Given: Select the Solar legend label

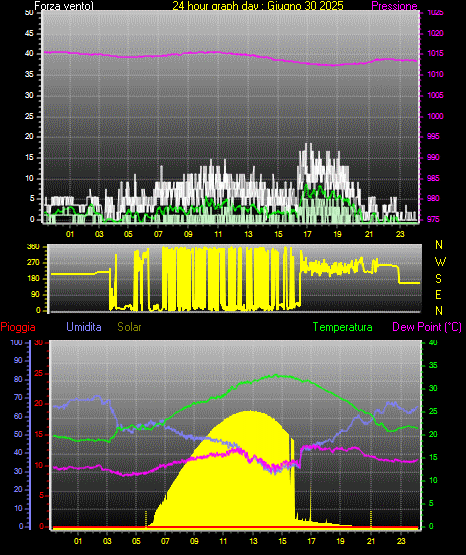Looking at the screenshot, I should coord(130,327).
